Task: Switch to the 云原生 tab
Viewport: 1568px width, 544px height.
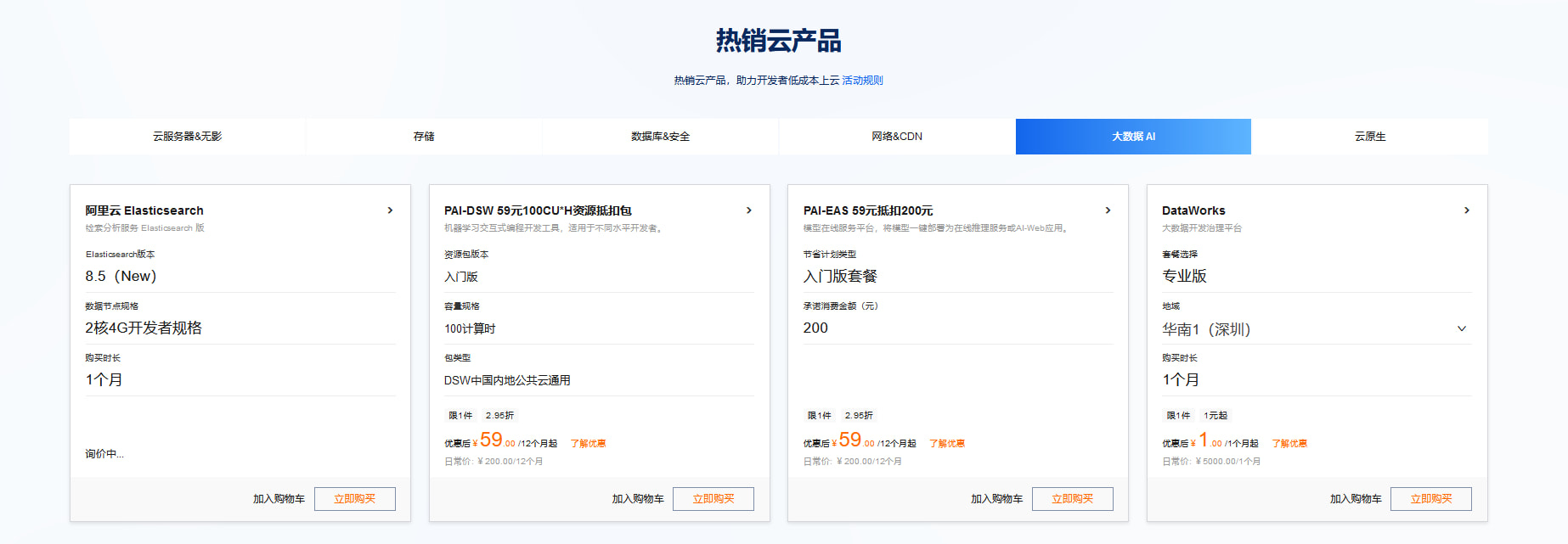Action: pos(1370,137)
